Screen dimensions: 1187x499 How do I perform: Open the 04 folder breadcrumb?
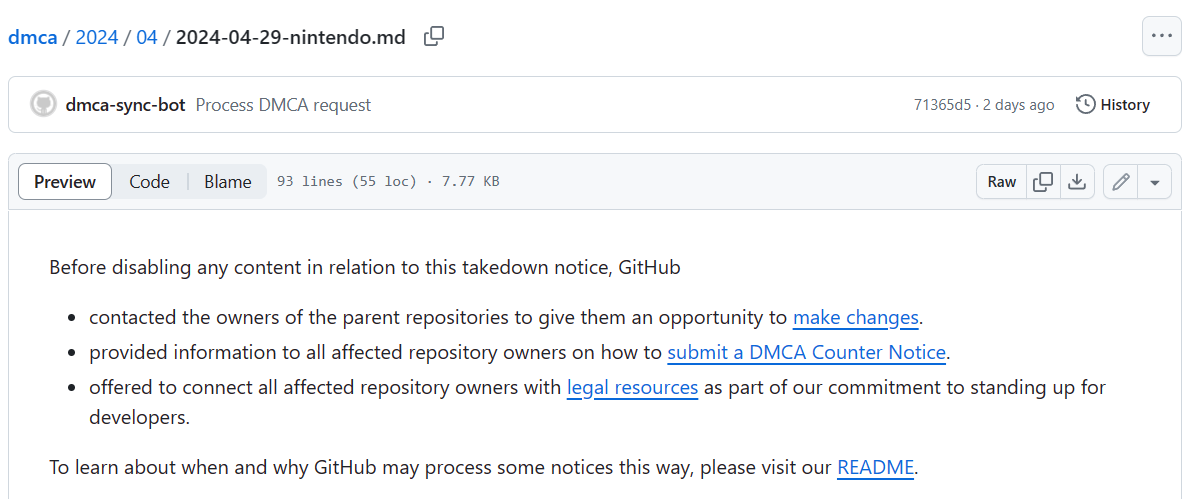(x=147, y=38)
